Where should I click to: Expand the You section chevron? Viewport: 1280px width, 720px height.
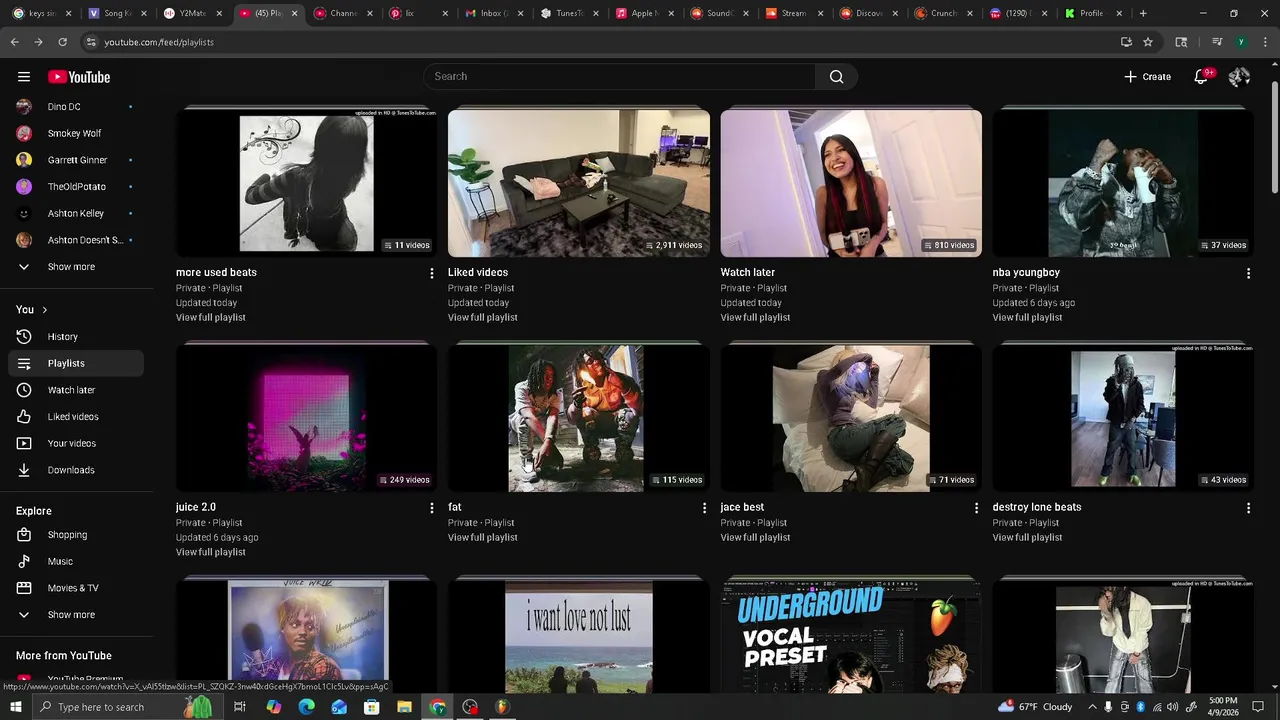(x=44, y=310)
